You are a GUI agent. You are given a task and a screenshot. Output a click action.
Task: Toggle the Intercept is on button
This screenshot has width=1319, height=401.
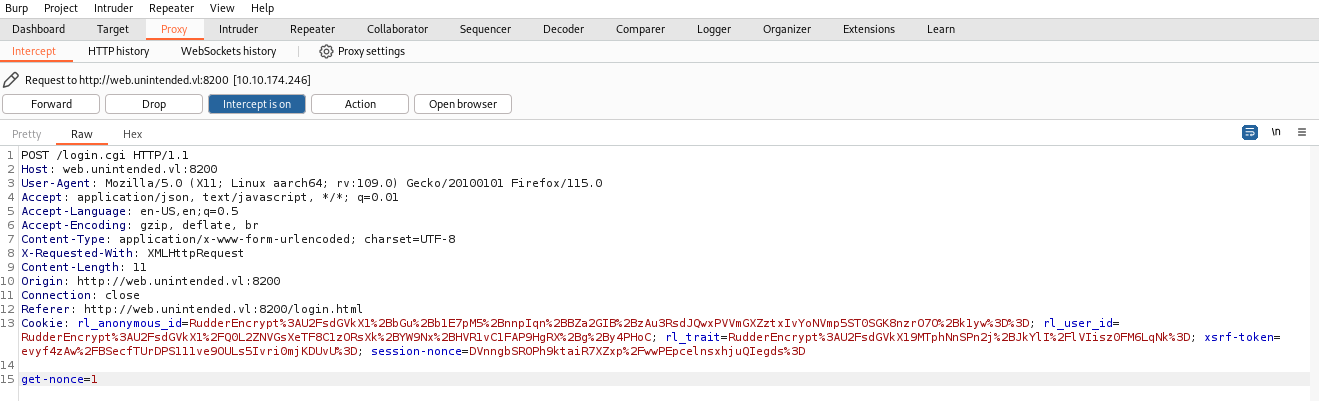tap(257, 104)
